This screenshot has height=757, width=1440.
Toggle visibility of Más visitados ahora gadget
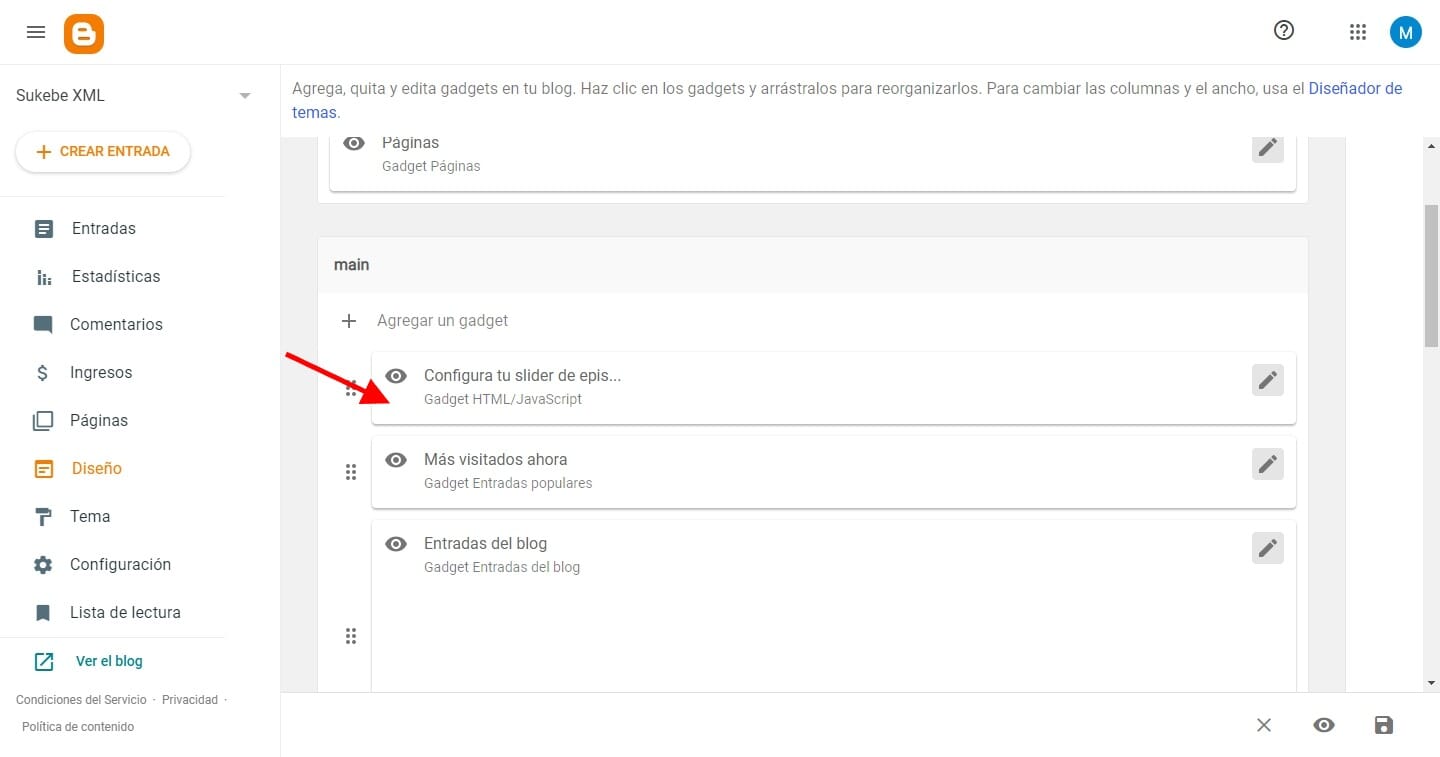click(396, 460)
